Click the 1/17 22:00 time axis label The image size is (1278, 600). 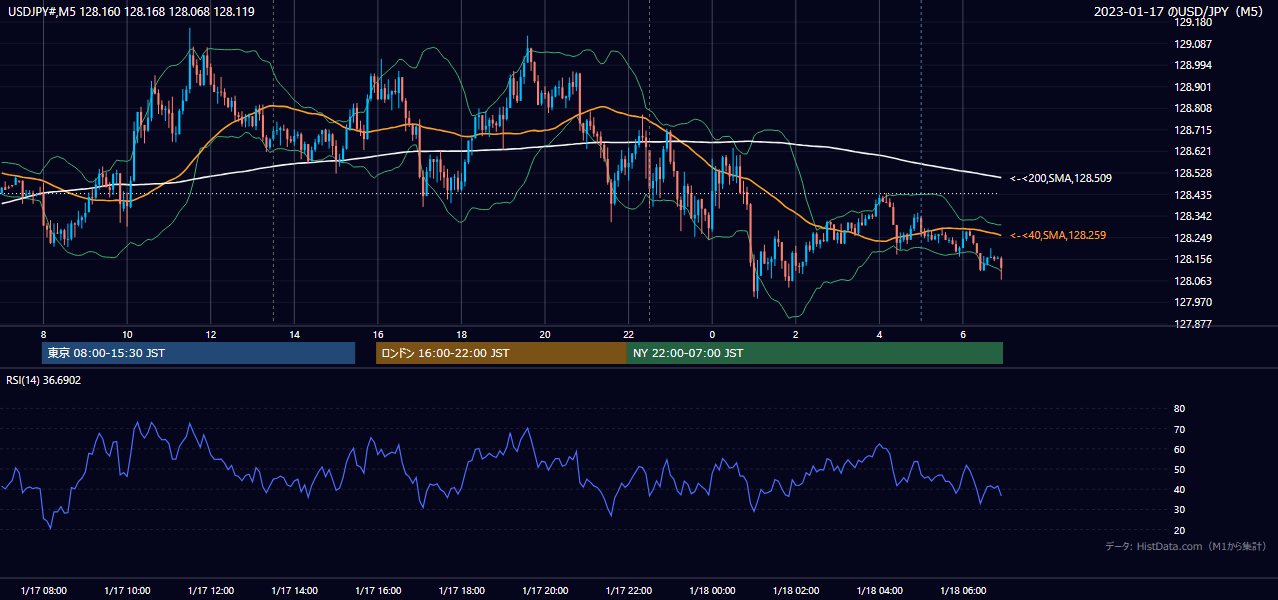coord(628,590)
